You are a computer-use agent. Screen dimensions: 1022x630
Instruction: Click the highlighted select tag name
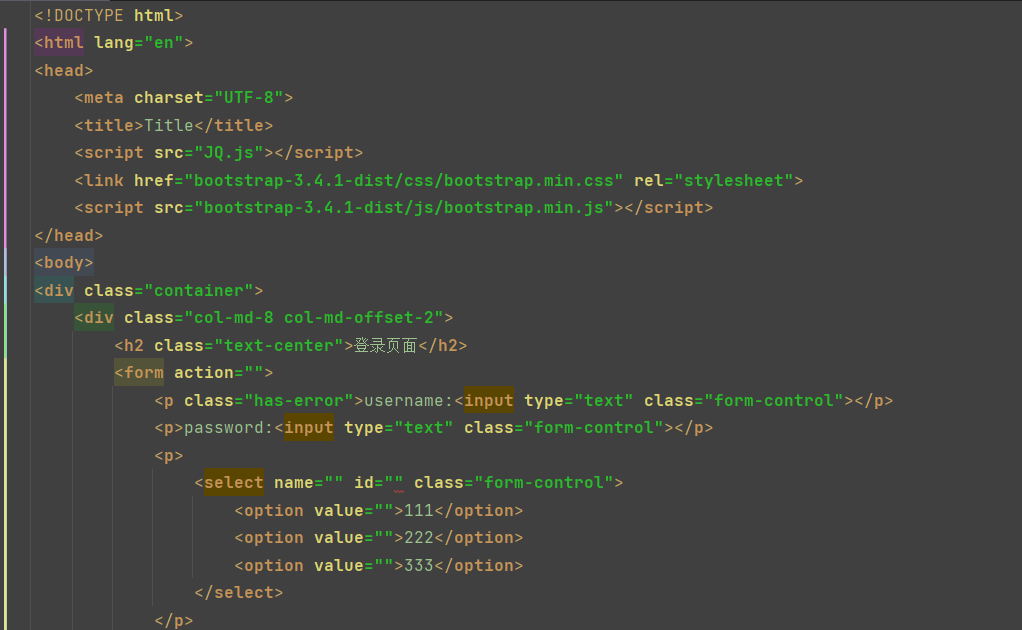pyautogui.click(x=233, y=483)
